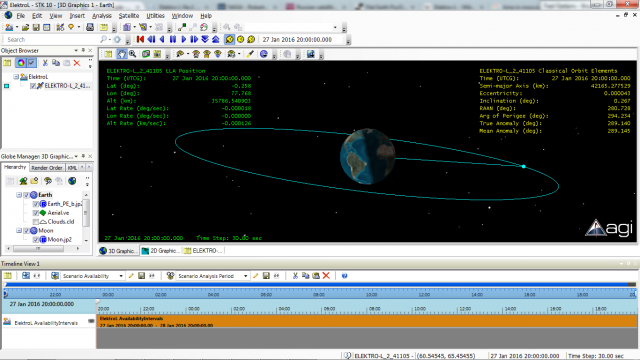
Task: Open the Satellite menu
Action: pyautogui.click(x=129, y=16)
